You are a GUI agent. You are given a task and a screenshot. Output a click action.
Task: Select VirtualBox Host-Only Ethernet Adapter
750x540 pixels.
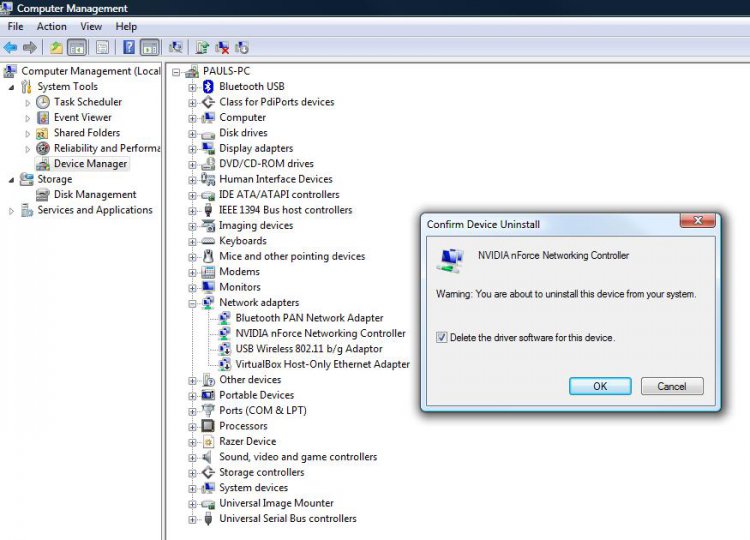click(x=323, y=364)
